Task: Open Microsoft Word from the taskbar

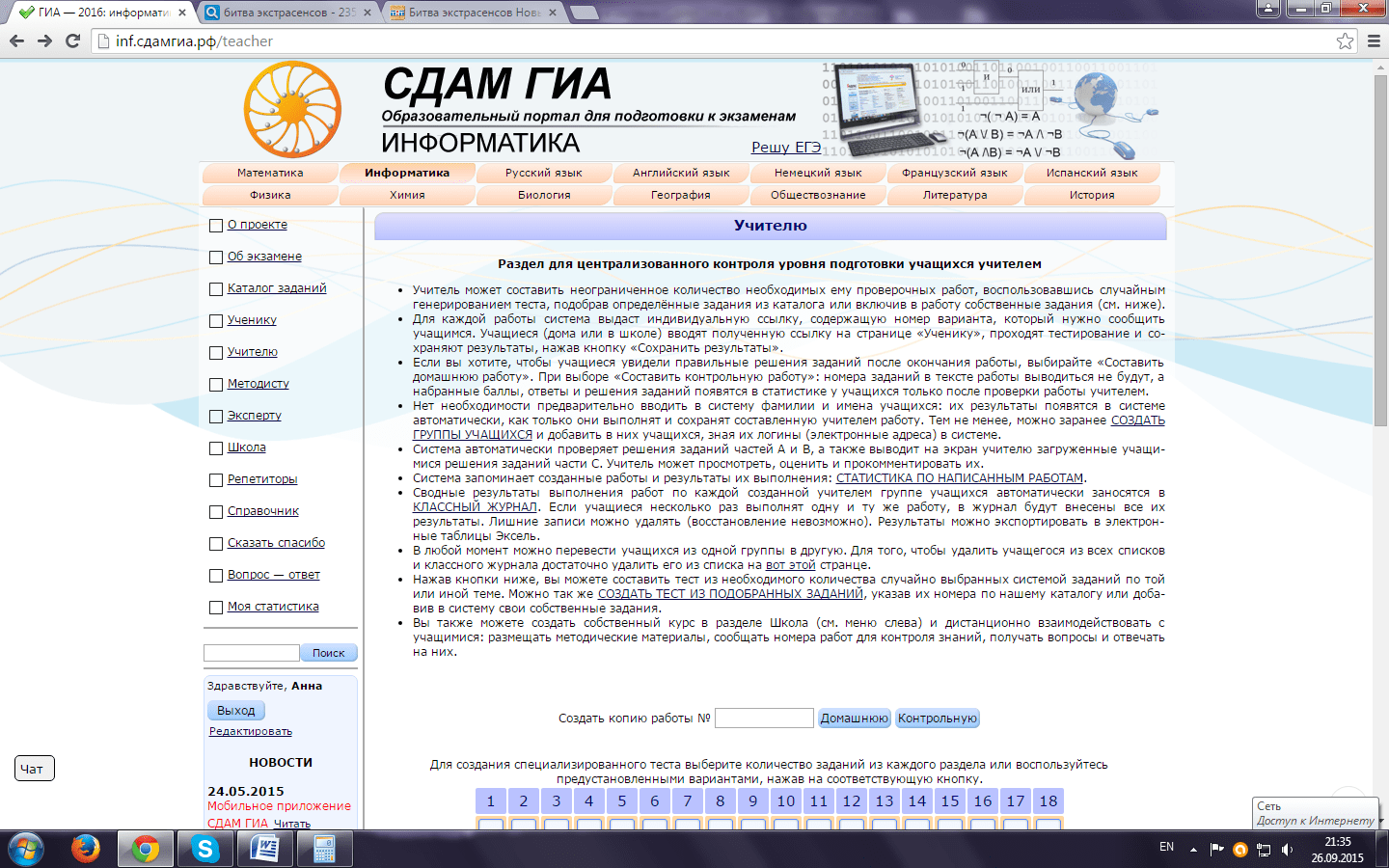Action: pos(265,849)
